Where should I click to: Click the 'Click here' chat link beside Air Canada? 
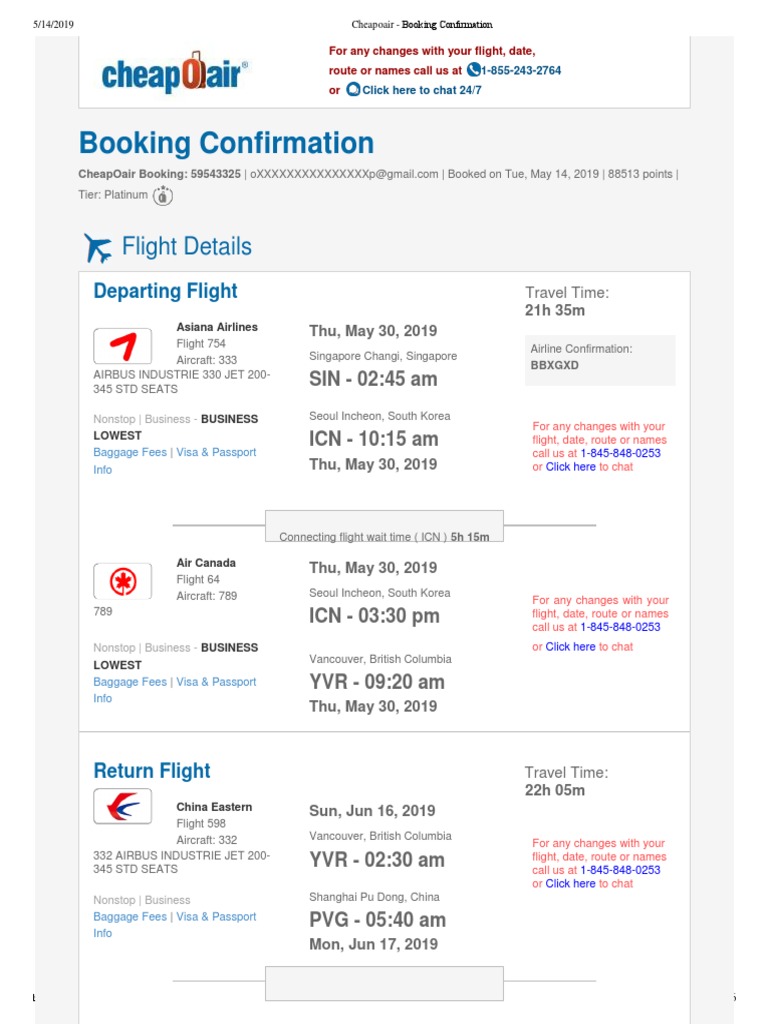(570, 647)
